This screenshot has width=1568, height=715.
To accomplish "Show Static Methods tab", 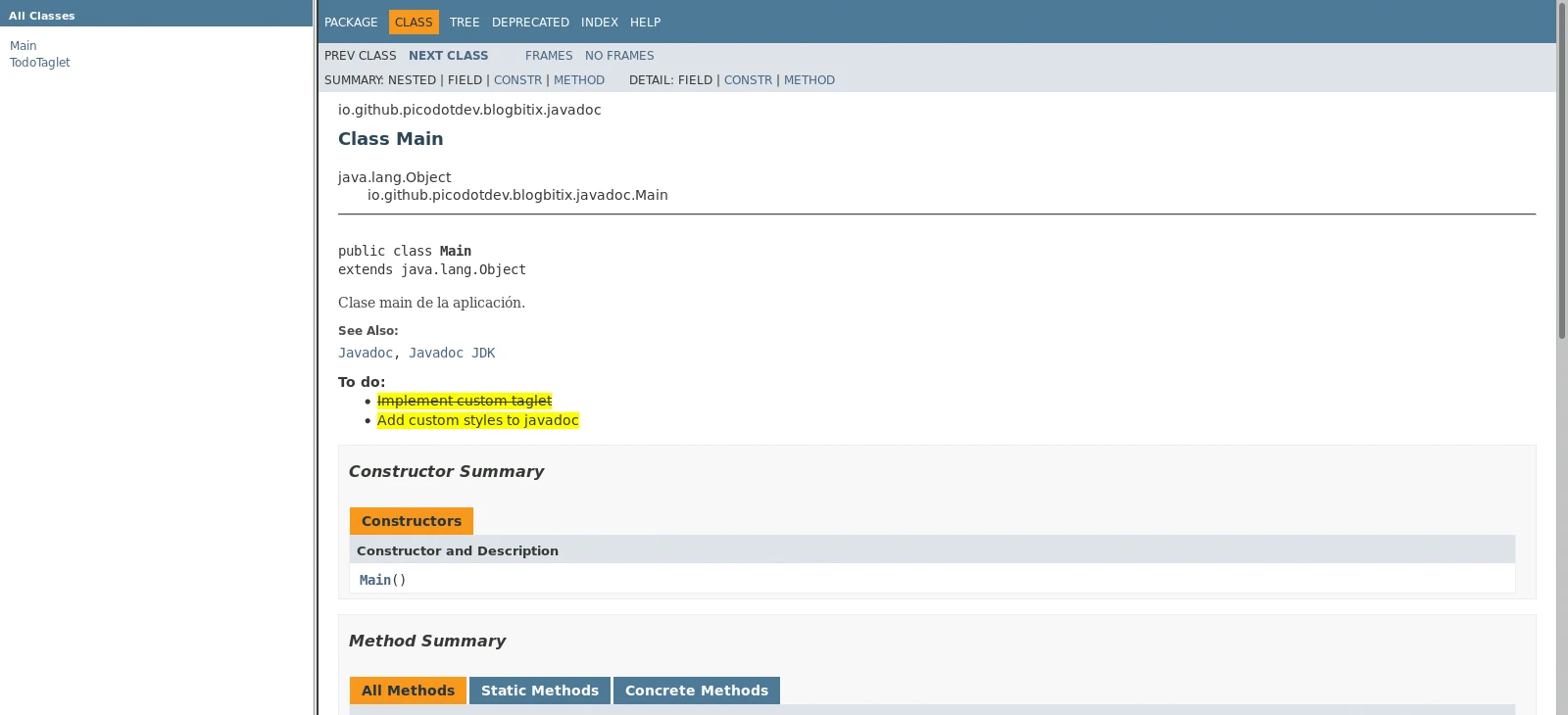I will point(539,691).
